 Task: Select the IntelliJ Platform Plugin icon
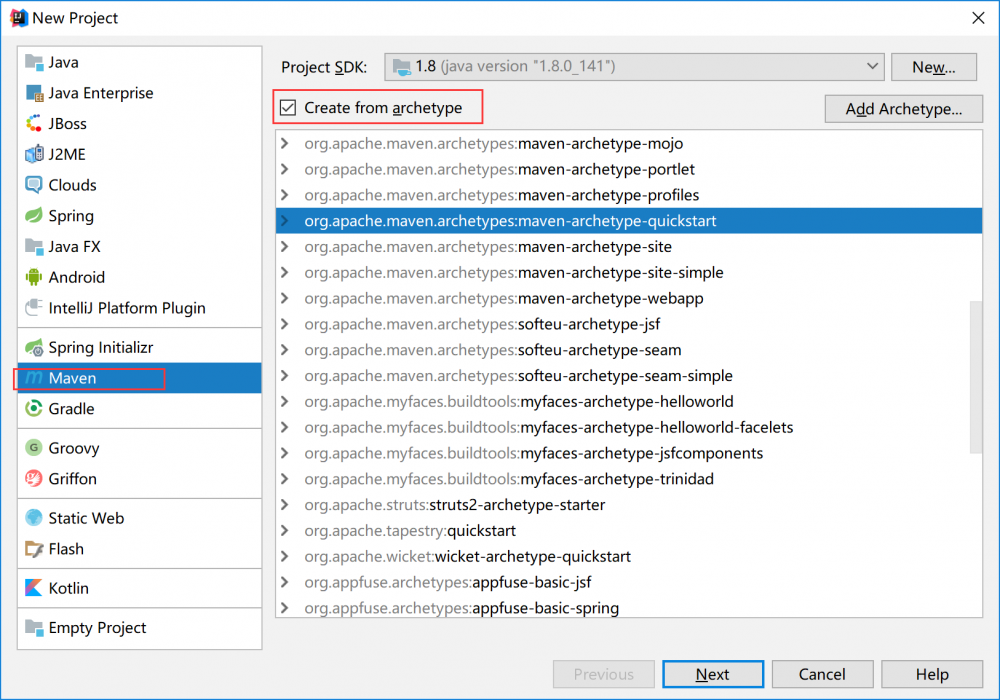pos(34,308)
